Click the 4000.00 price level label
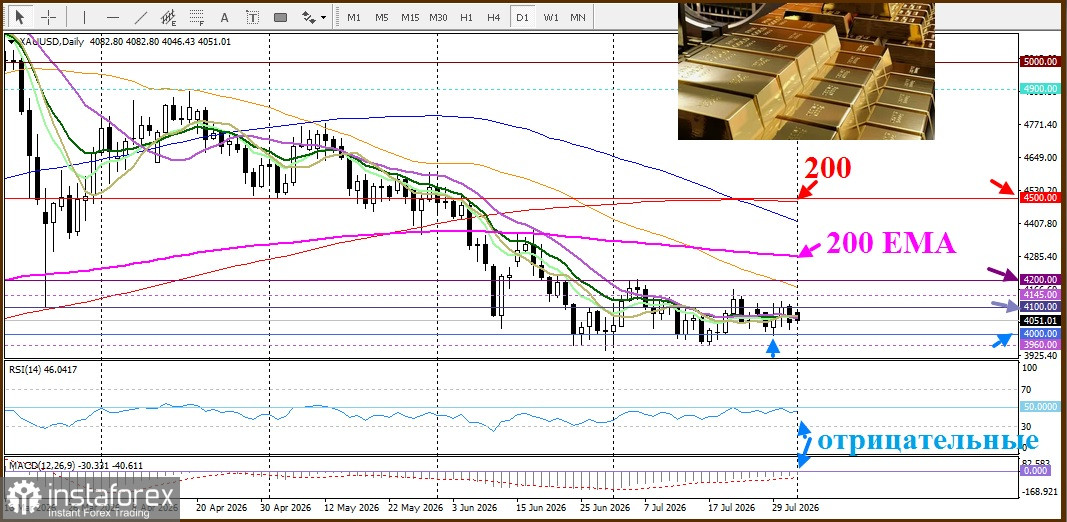1067x522 pixels. click(1040, 334)
